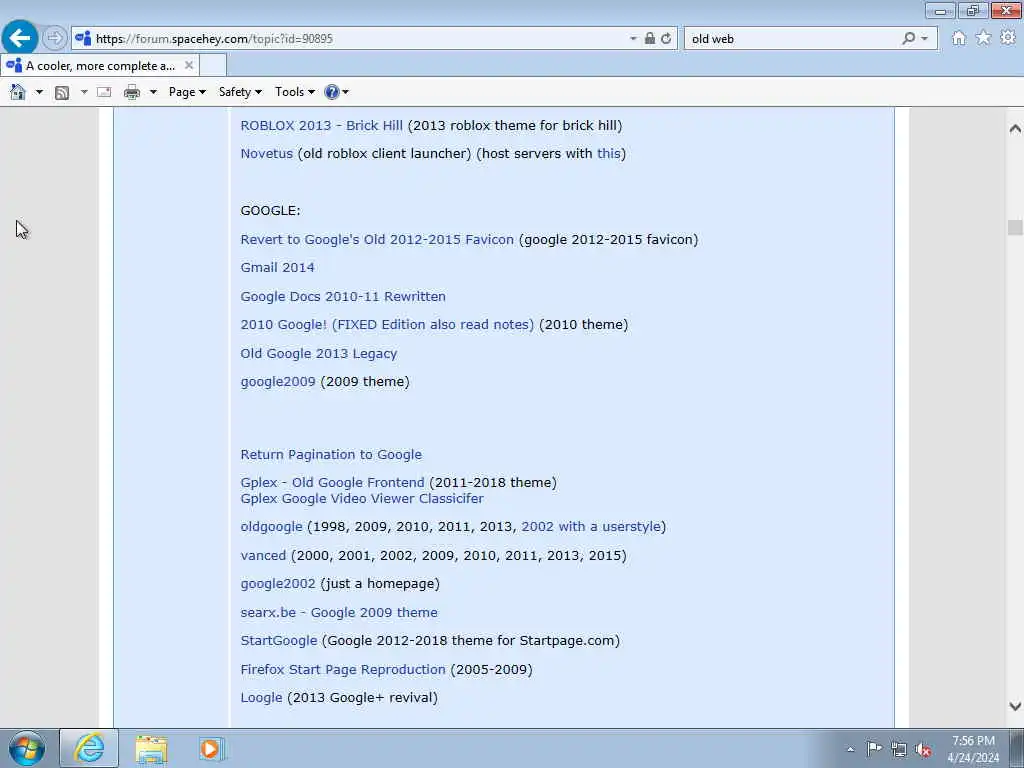This screenshot has height=768, width=1024.
Task: Open the Safety menu
Action: (x=240, y=92)
